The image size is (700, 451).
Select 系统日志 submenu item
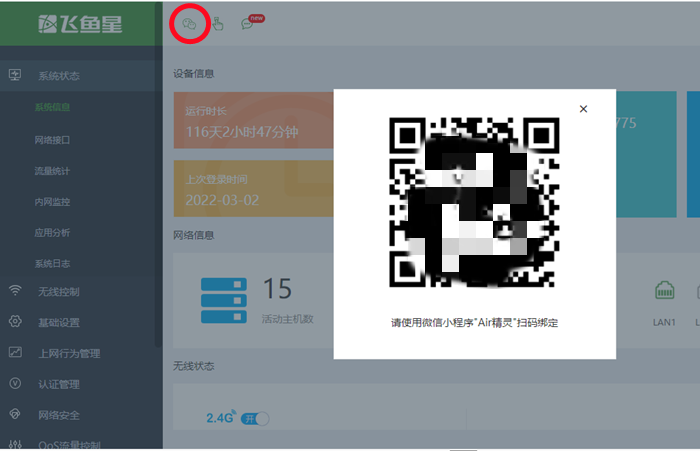(x=52, y=263)
